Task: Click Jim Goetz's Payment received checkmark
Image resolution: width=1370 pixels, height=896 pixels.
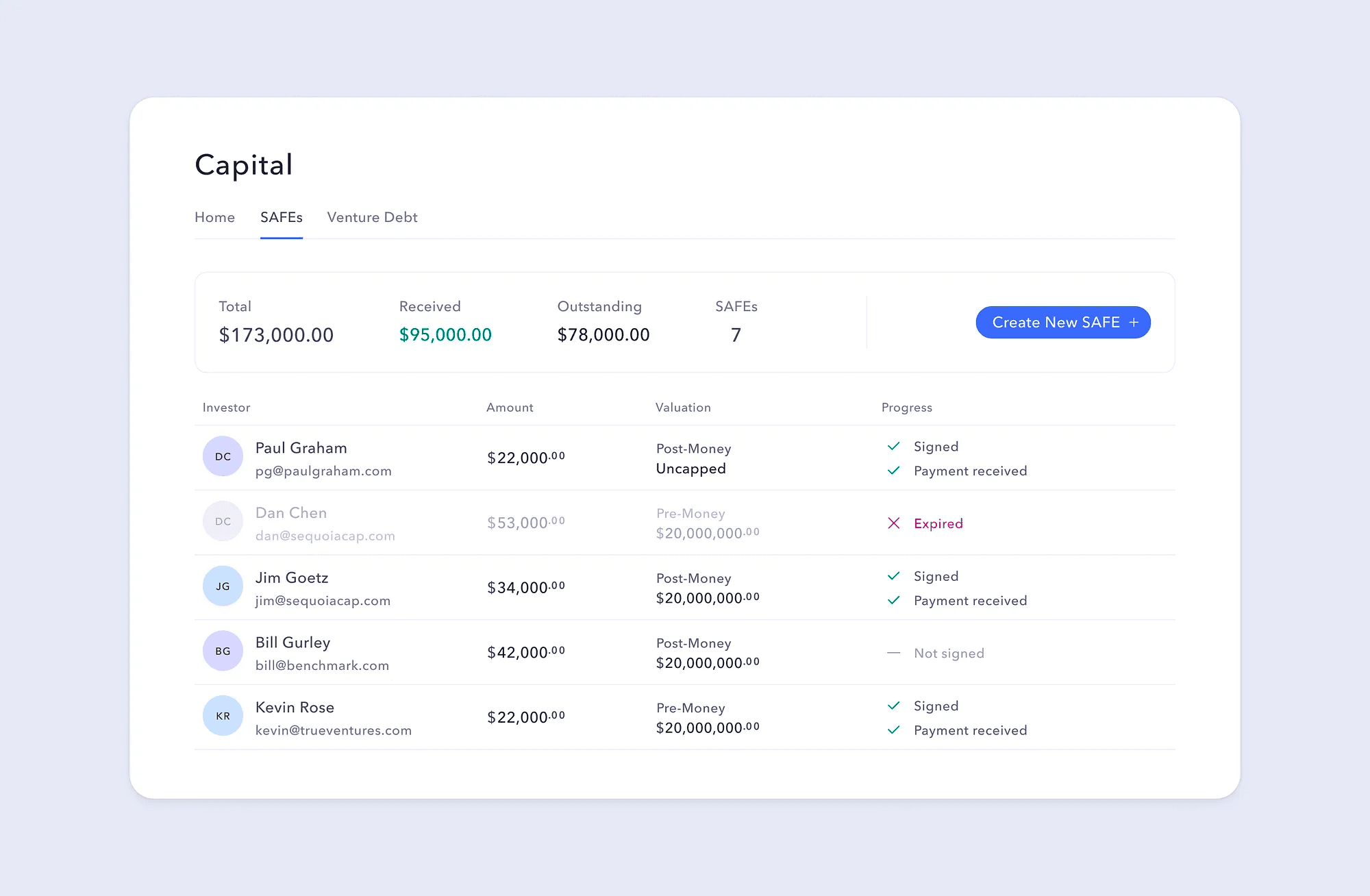Action: coord(894,601)
